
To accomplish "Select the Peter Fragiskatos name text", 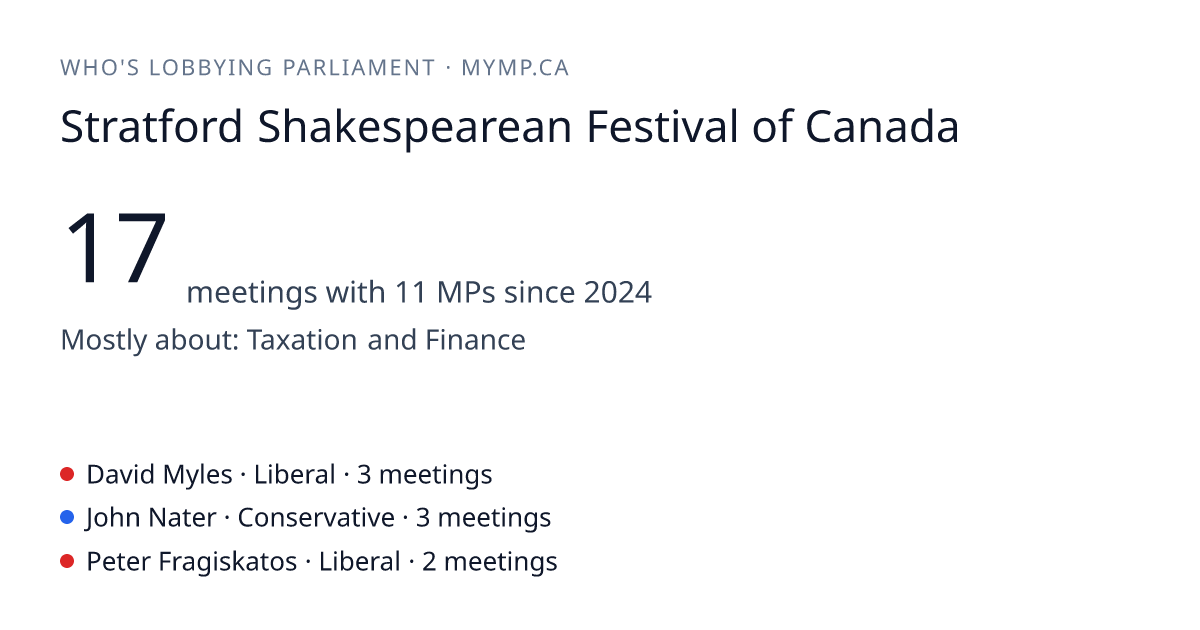I will coord(192,562).
